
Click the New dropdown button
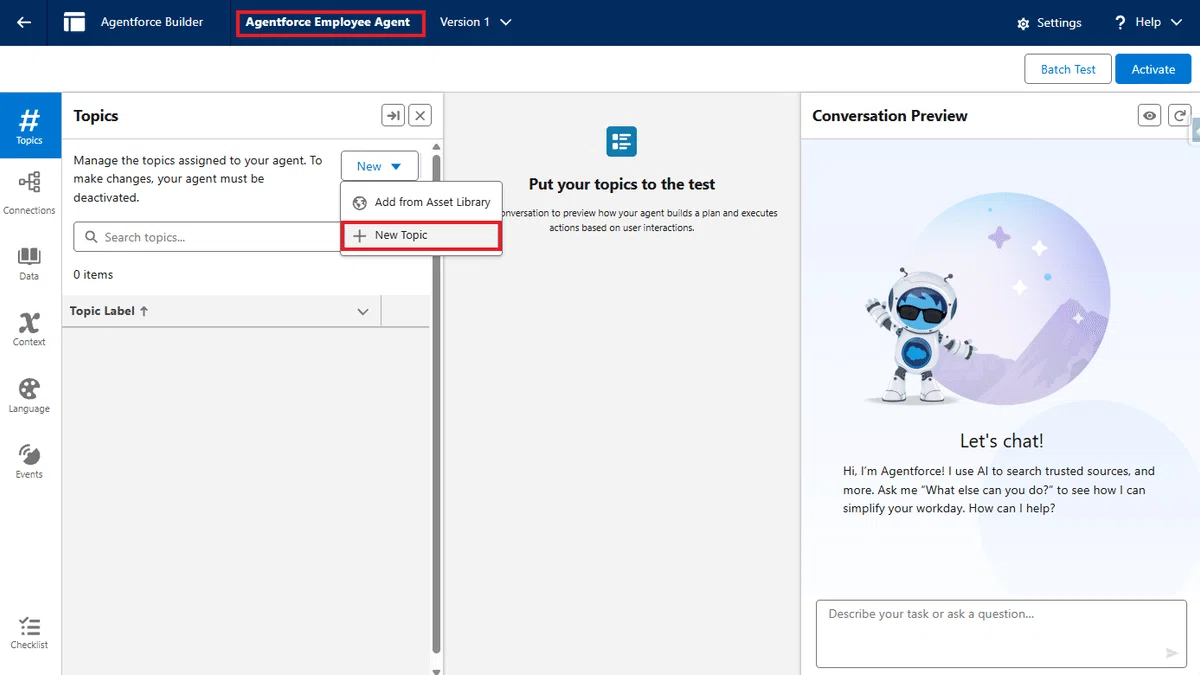click(379, 166)
